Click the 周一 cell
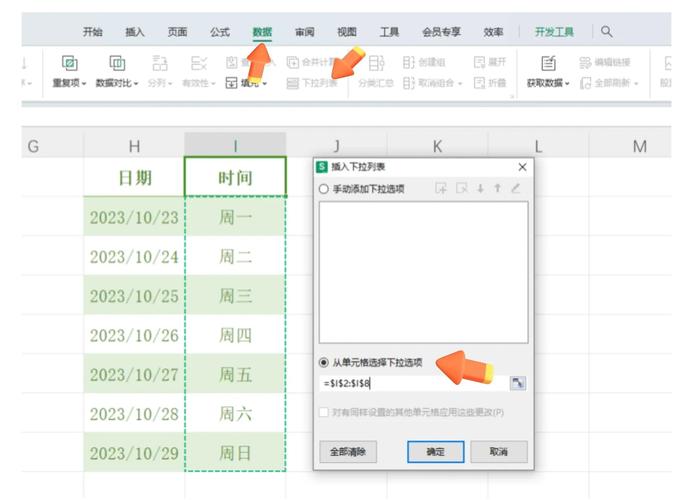Viewport: 693px width, 500px height. 235,217
